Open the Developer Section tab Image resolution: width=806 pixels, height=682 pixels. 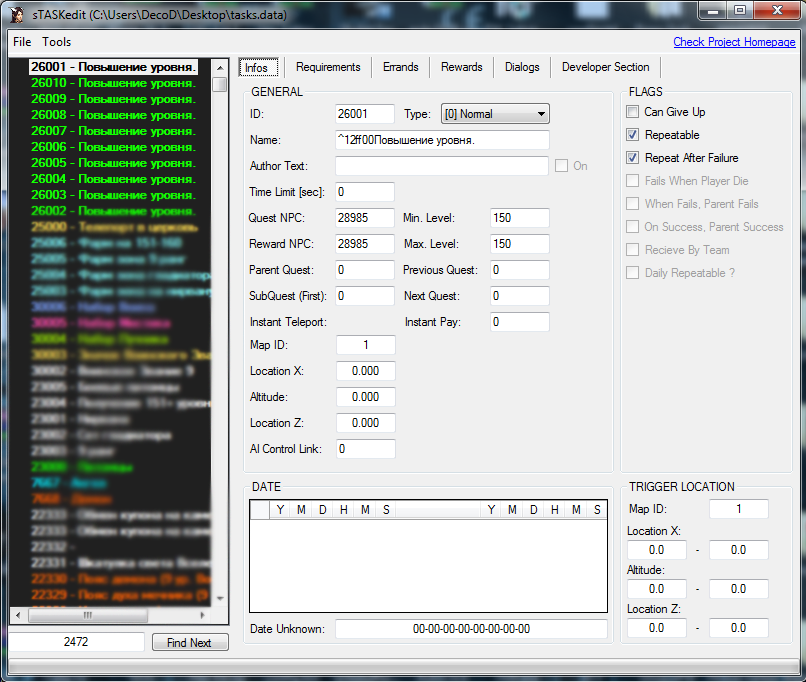605,67
